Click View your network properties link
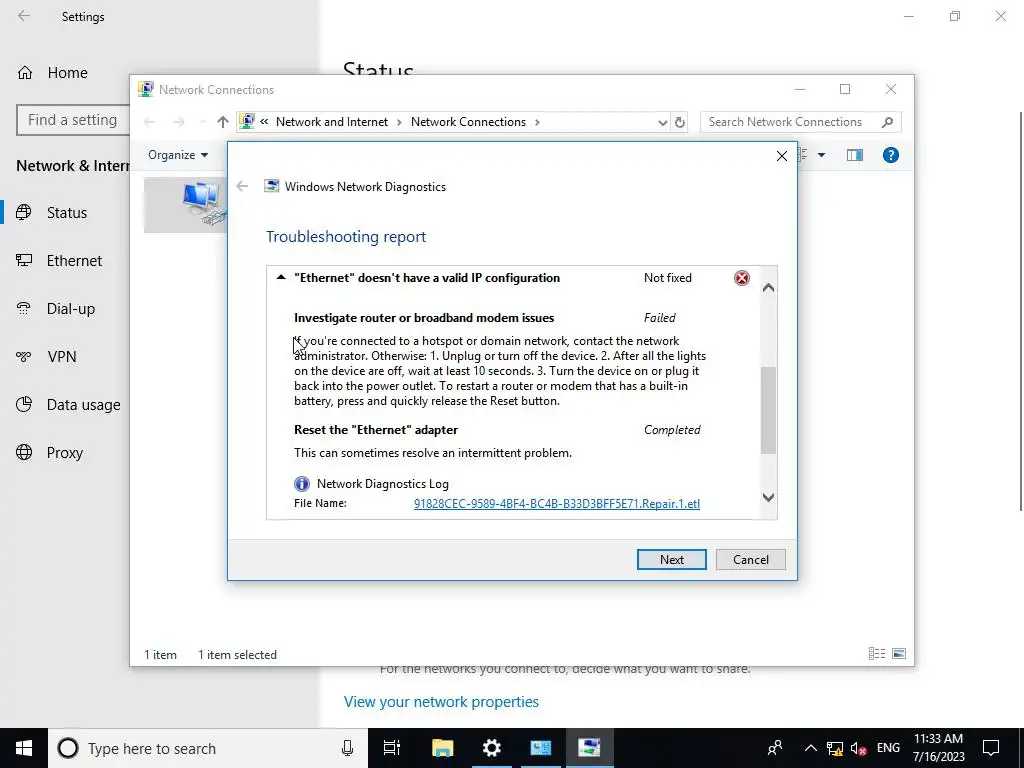This screenshot has width=1024, height=768. [441, 702]
